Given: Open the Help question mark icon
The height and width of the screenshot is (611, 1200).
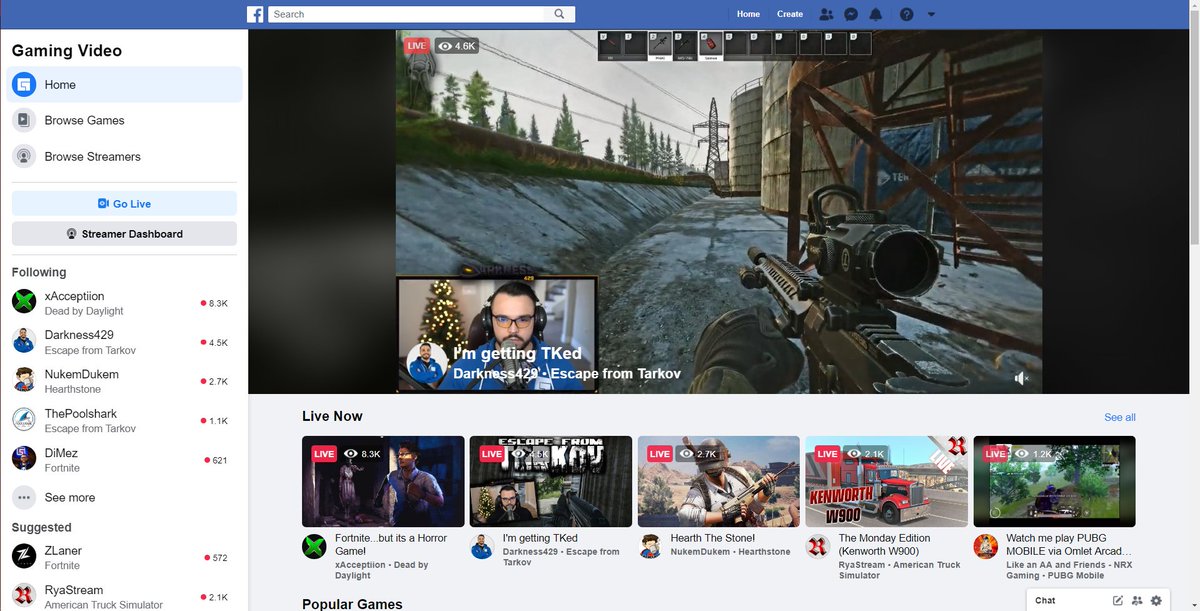Looking at the screenshot, I should [x=906, y=14].
